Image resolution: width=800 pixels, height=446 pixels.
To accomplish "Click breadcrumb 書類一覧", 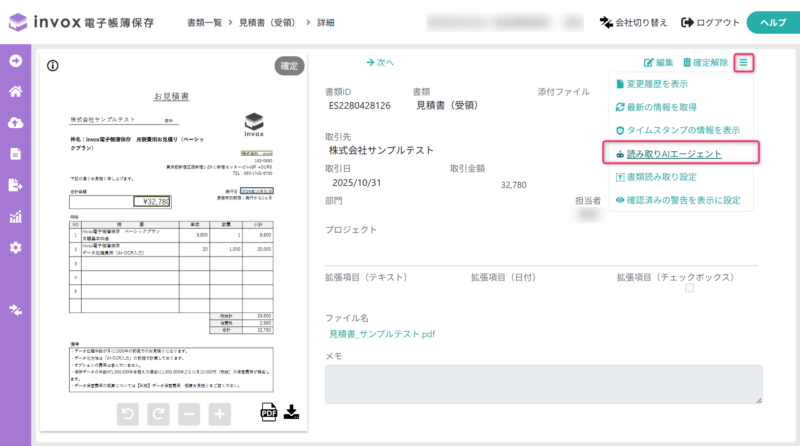I will tap(204, 22).
